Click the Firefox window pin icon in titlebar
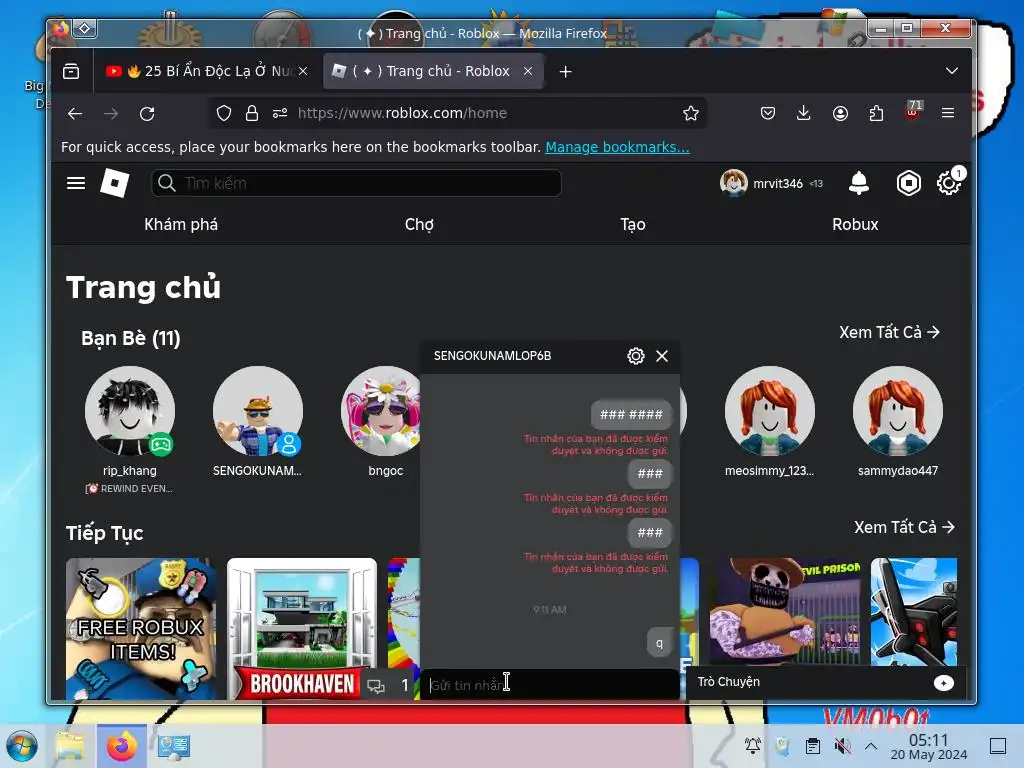Screen dimensions: 1024x768 click(x=85, y=29)
